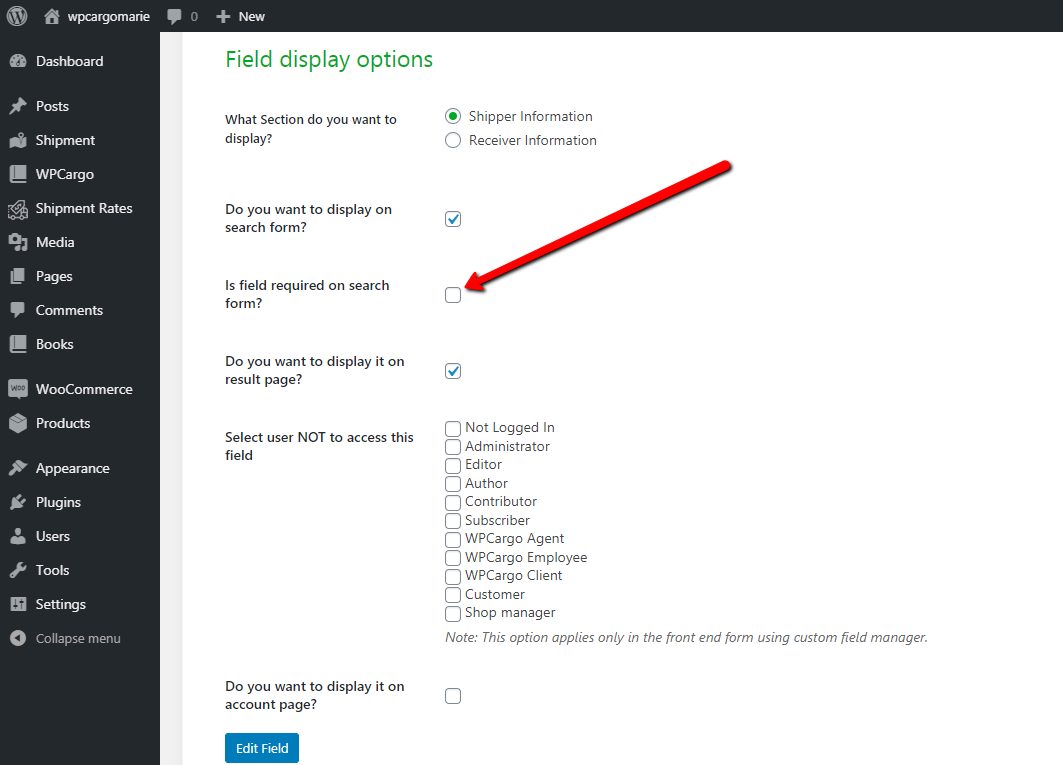Click the Plugins plug icon
This screenshot has height=765, width=1063.
tap(18, 502)
